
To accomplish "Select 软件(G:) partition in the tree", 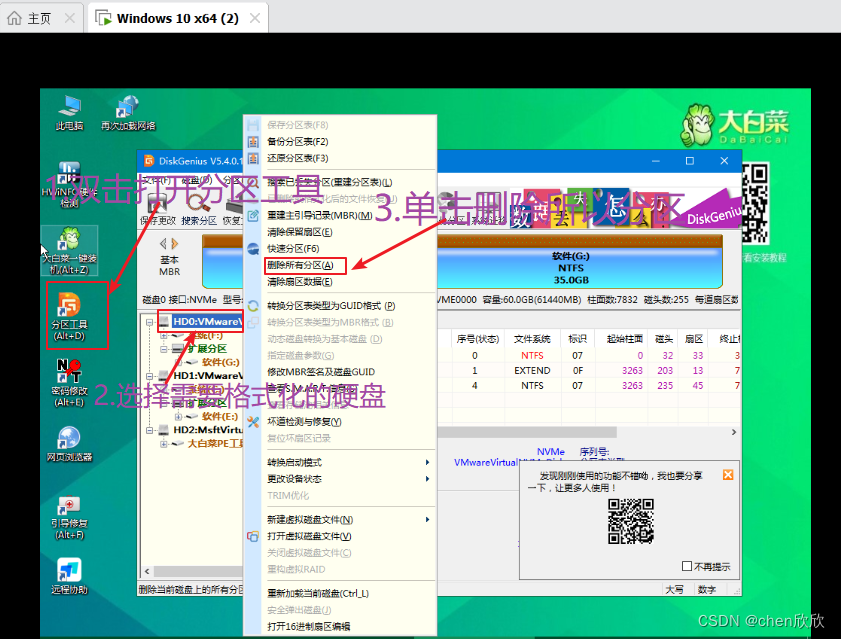I will coord(220,362).
